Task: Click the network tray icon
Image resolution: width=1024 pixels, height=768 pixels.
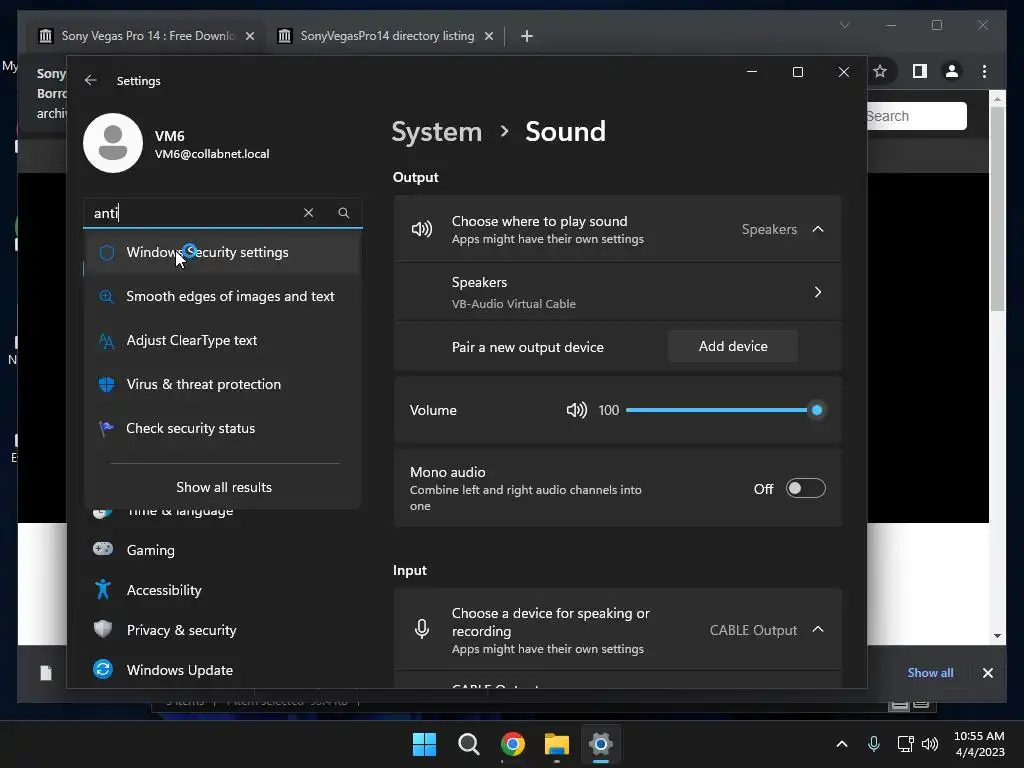Action: (905, 744)
